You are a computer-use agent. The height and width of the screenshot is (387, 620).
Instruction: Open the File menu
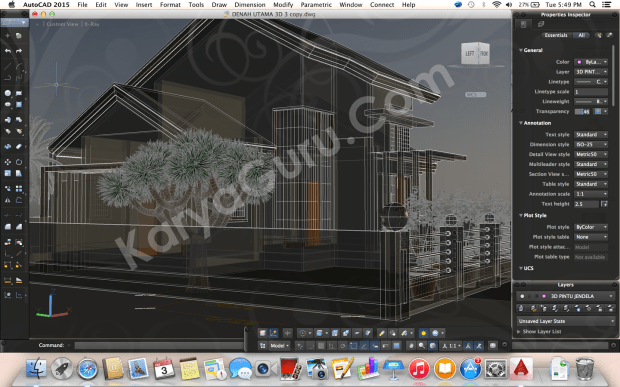point(82,5)
